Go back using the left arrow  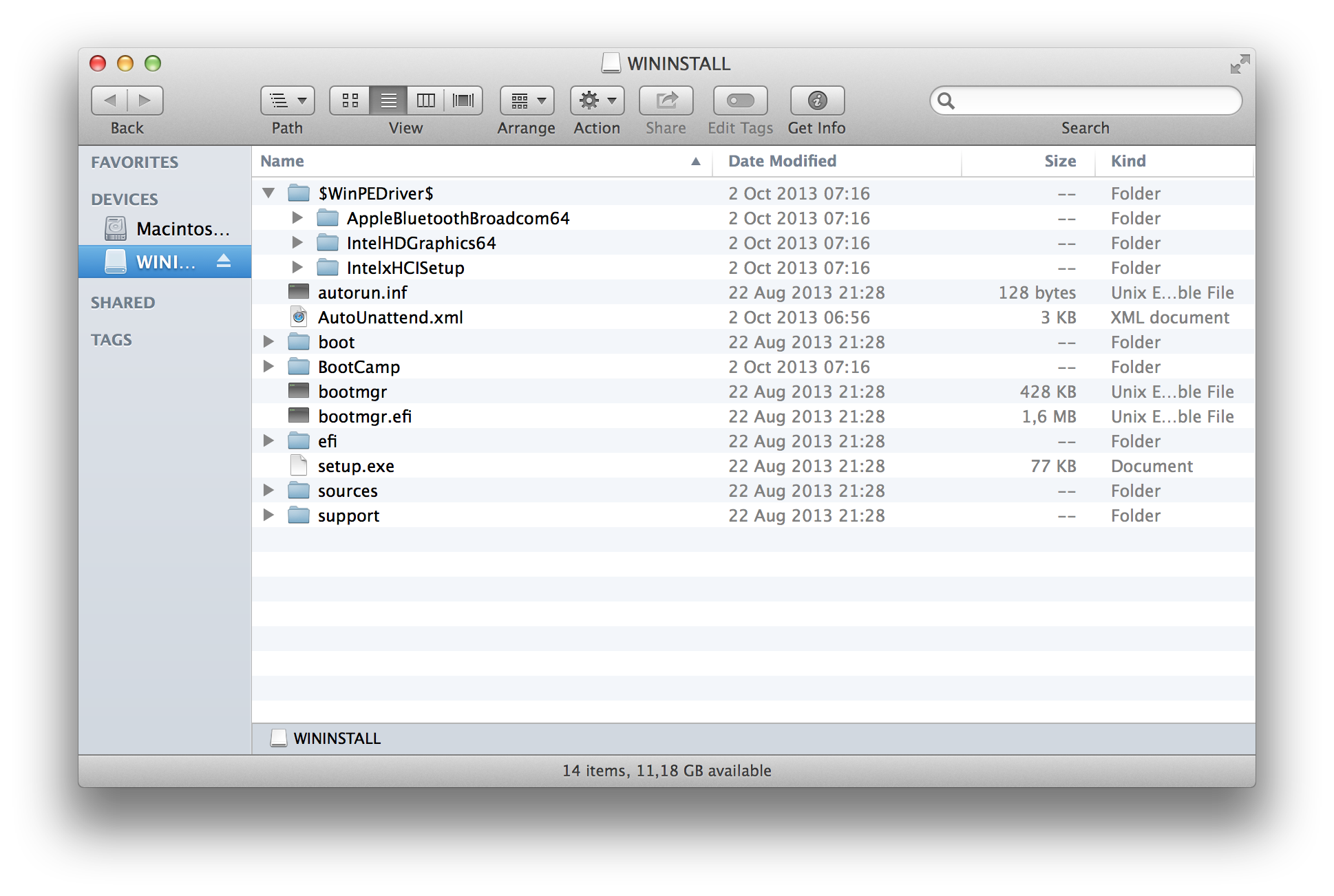tap(110, 100)
